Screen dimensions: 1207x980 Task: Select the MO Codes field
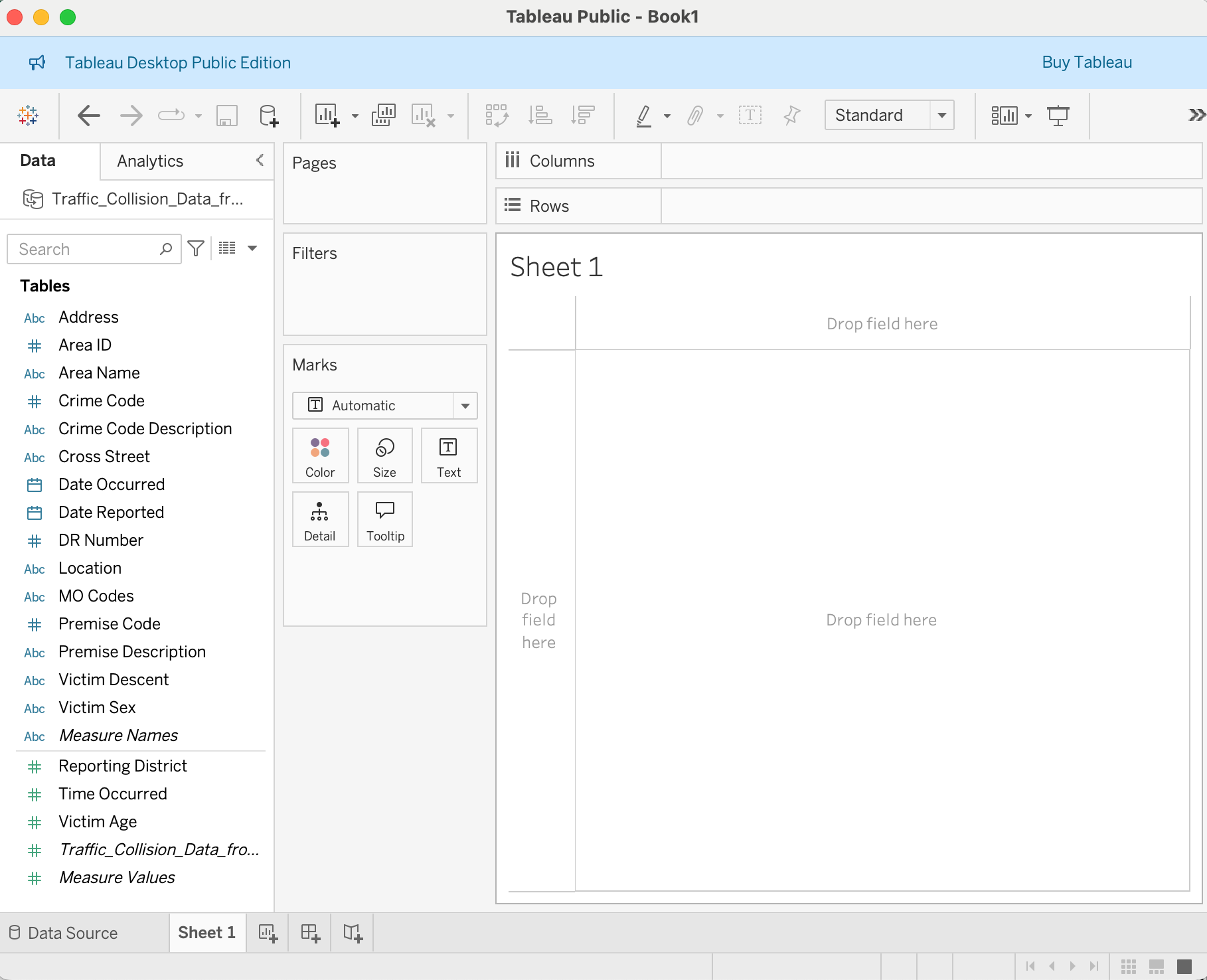[96, 596]
